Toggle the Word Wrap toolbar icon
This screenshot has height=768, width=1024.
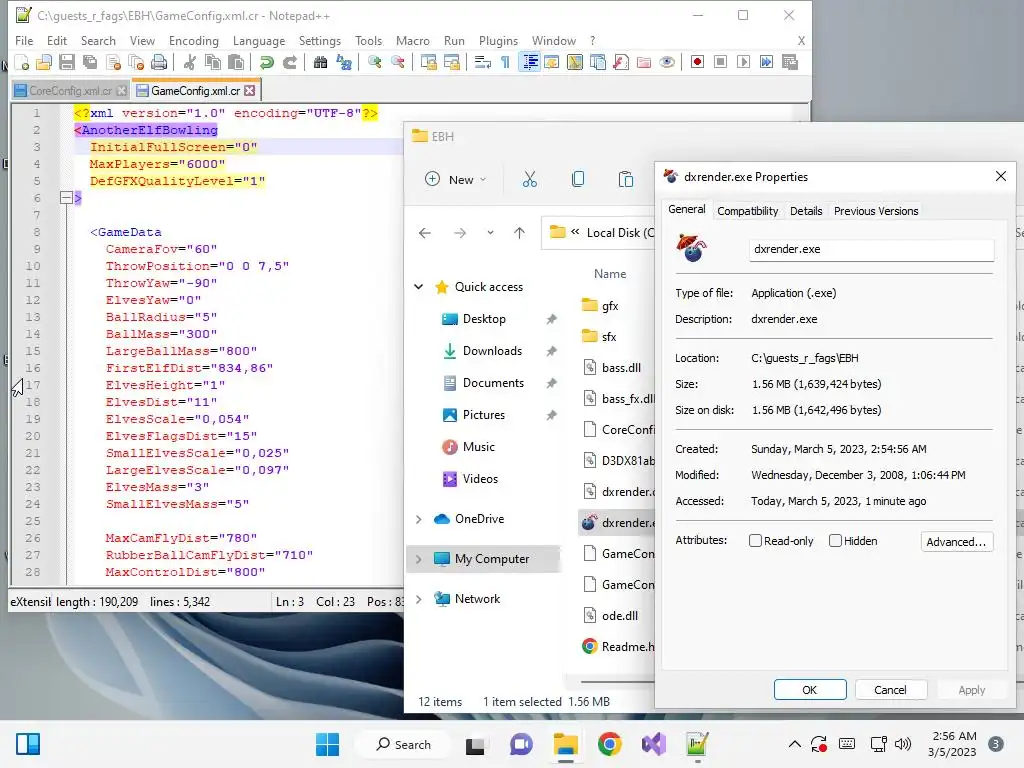(x=483, y=62)
